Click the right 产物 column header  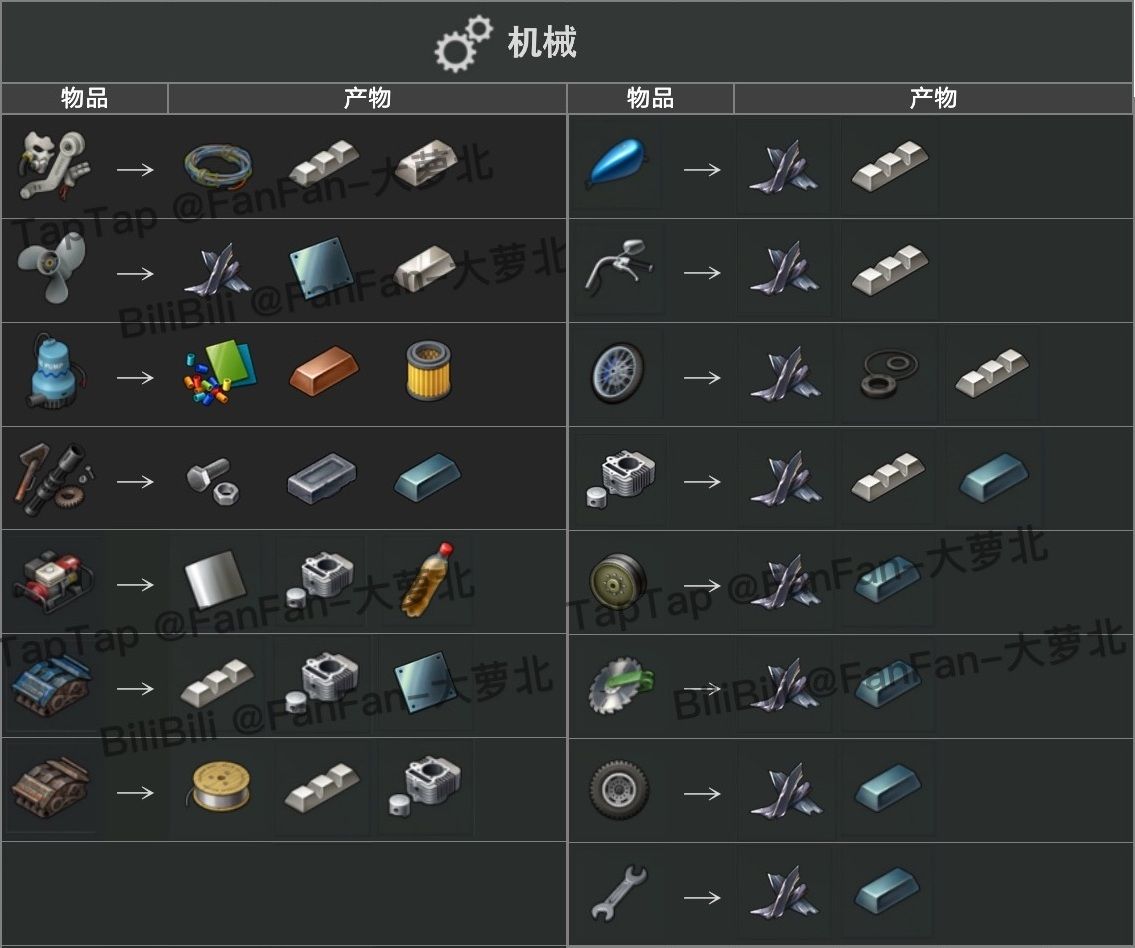[x=933, y=98]
